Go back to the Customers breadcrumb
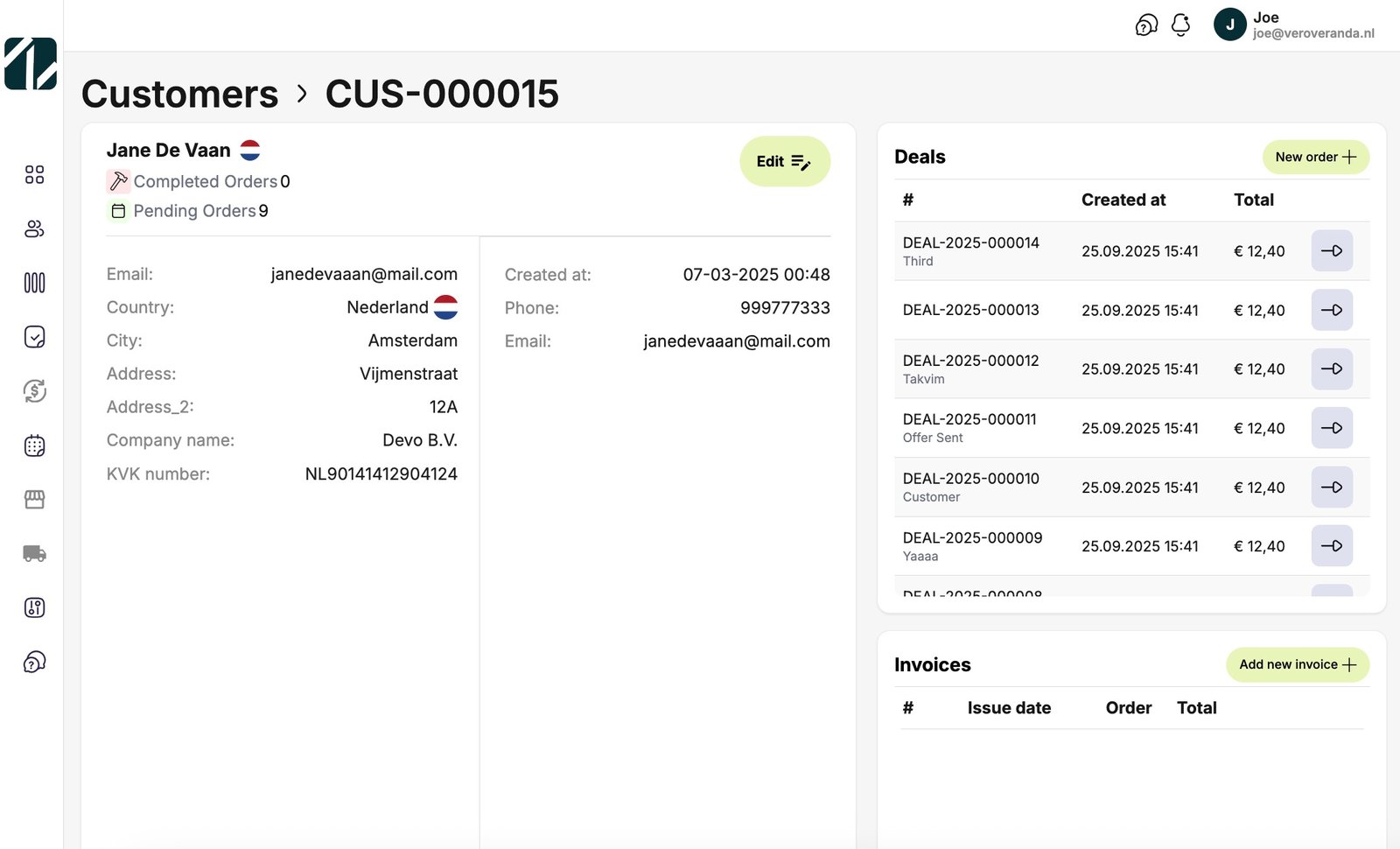The width and height of the screenshot is (1400, 849). coord(180,94)
